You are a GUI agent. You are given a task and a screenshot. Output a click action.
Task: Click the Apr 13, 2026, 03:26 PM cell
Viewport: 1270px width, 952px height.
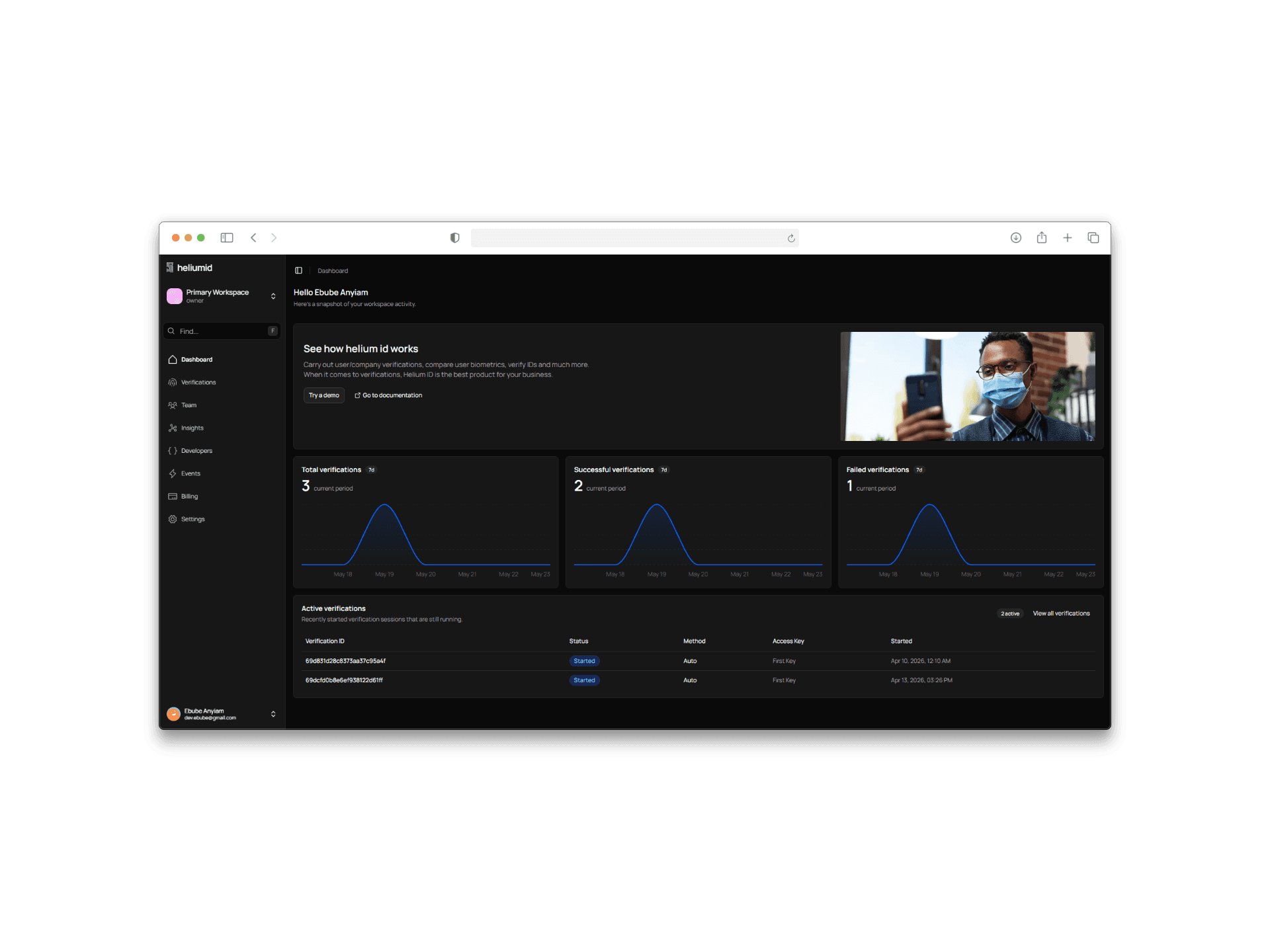pos(921,680)
